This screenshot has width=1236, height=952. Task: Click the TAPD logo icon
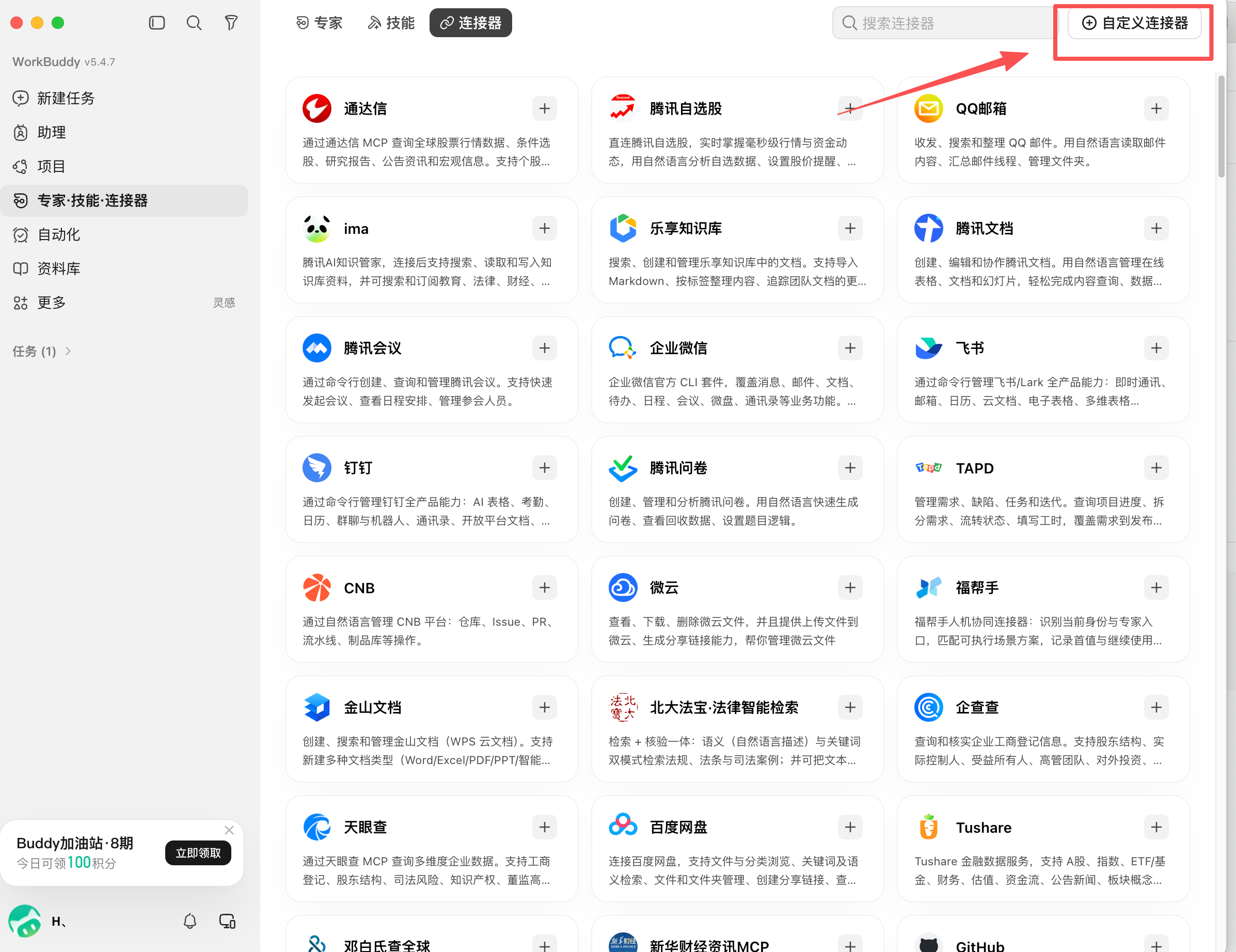tap(929, 468)
